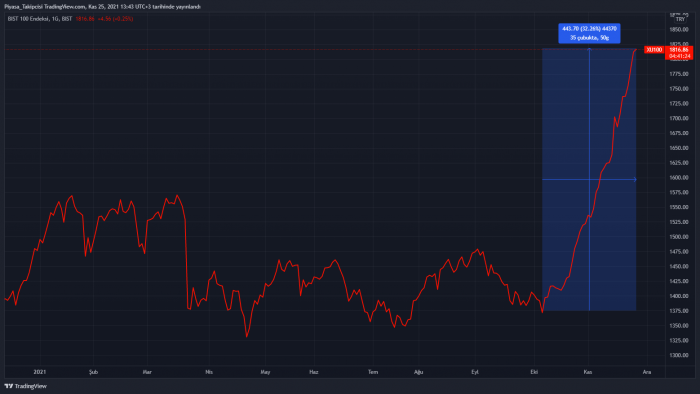700x394 pixels.
Task: Click the Nis month label on time axis
Action: (209, 372)
